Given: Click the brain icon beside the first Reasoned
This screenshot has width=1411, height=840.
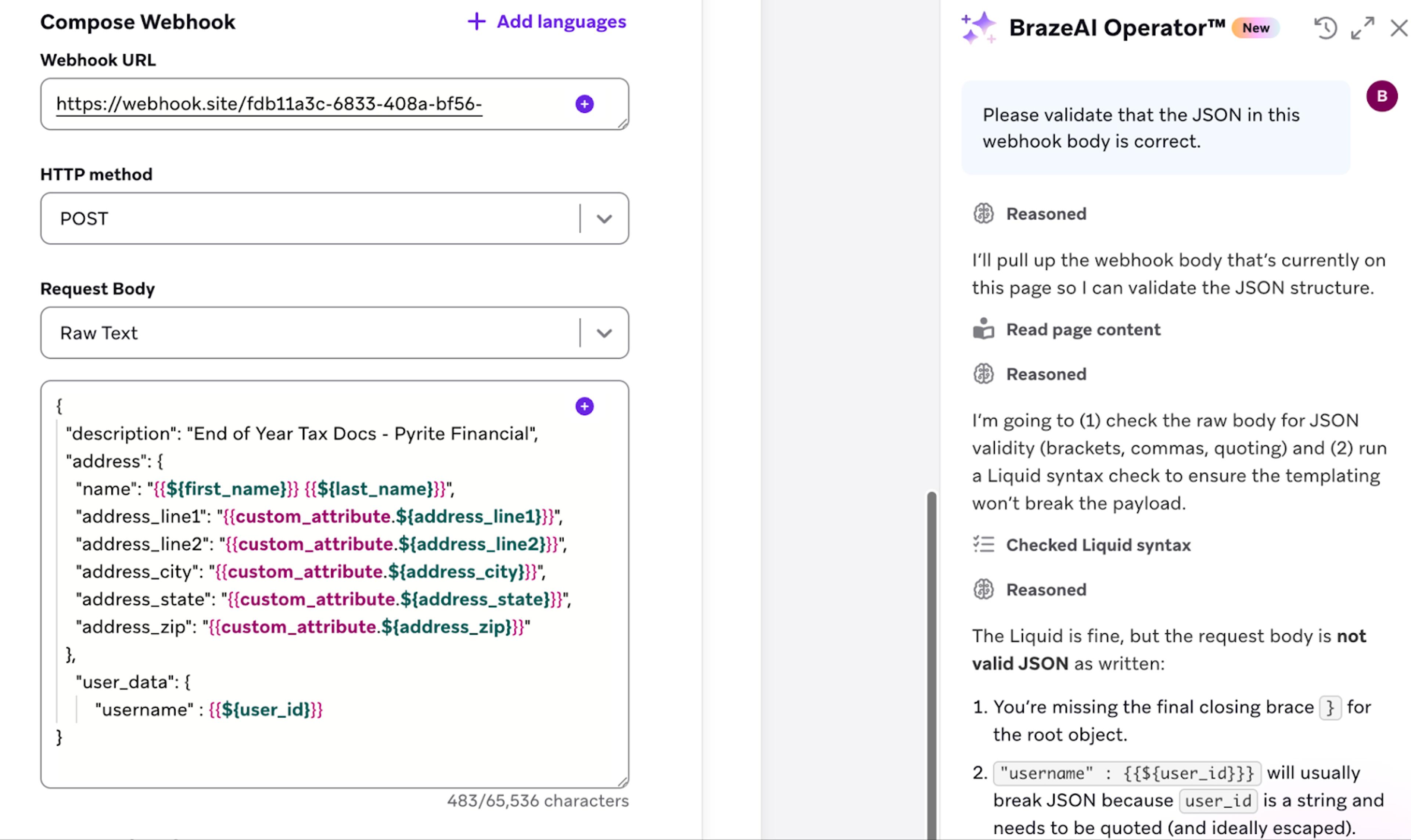Looking at the screenshot, I should 984,214.
